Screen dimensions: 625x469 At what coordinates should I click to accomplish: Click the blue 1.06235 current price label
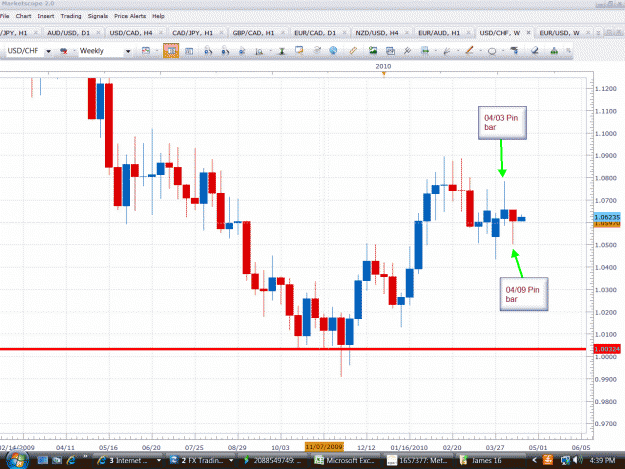pyautogui.click(x=607, y=217)
